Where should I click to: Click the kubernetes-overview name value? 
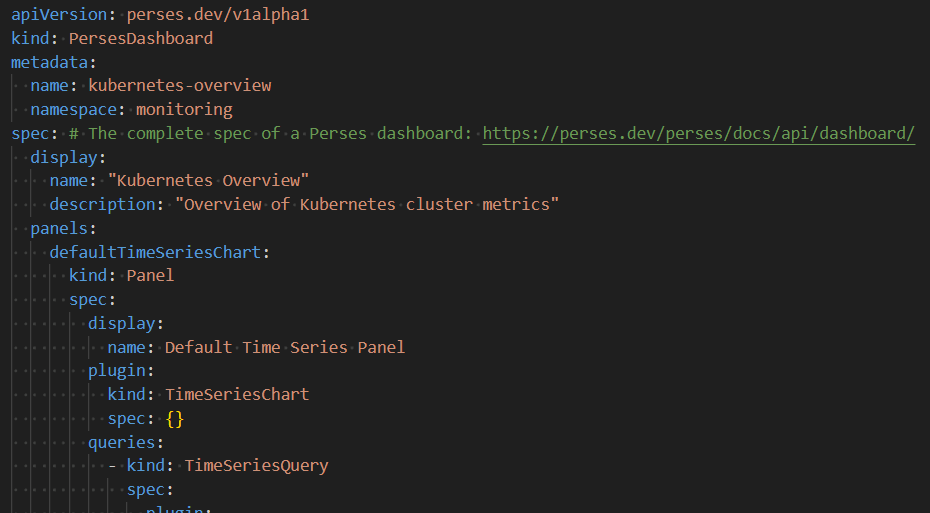pos(180,85)
